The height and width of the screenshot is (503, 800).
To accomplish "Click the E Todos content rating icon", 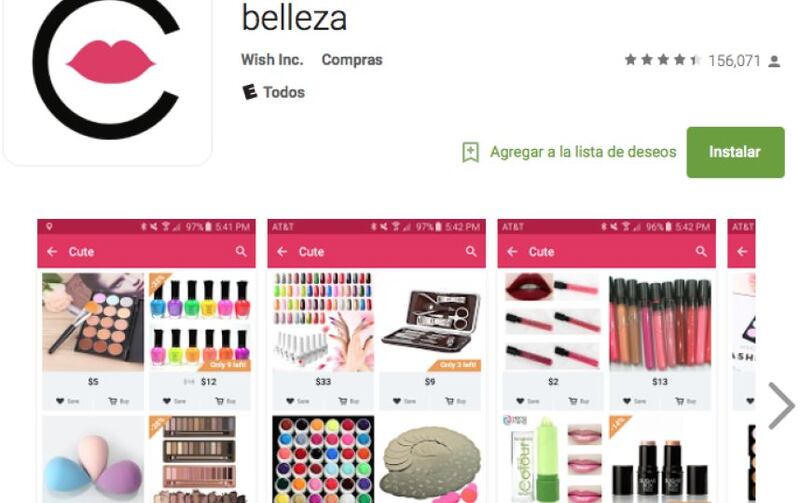I will pos(248,92).
